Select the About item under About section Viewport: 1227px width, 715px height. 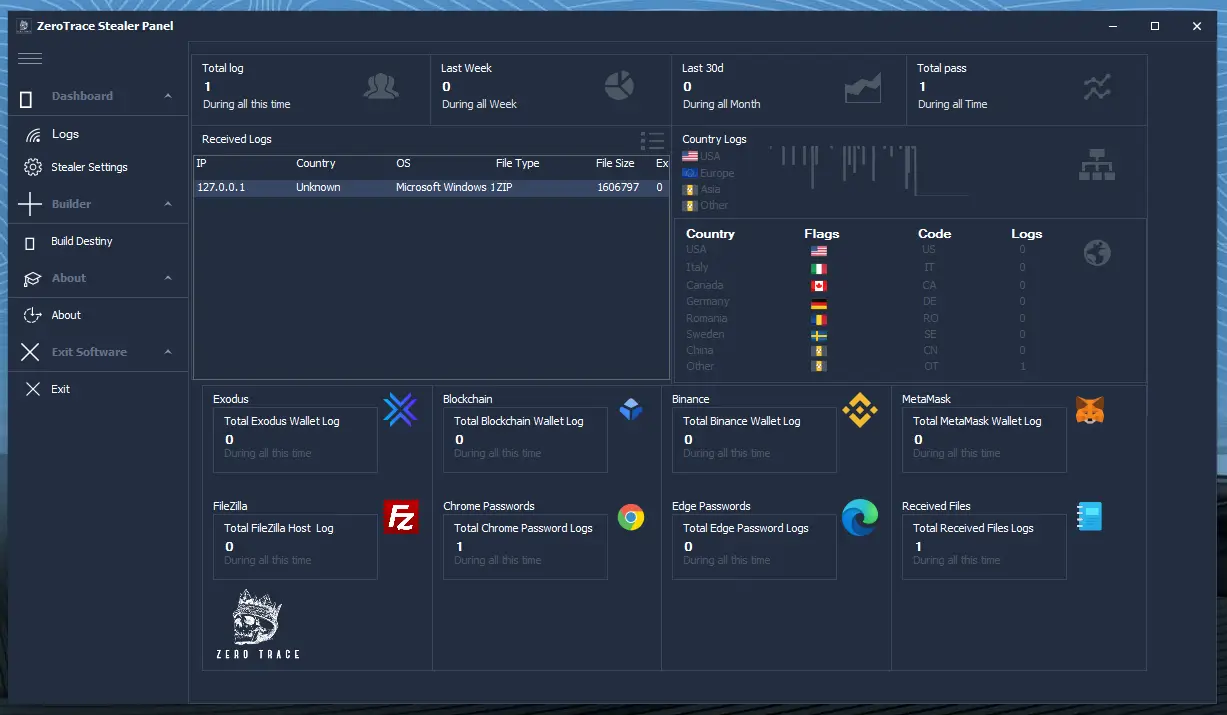(66, 315)
